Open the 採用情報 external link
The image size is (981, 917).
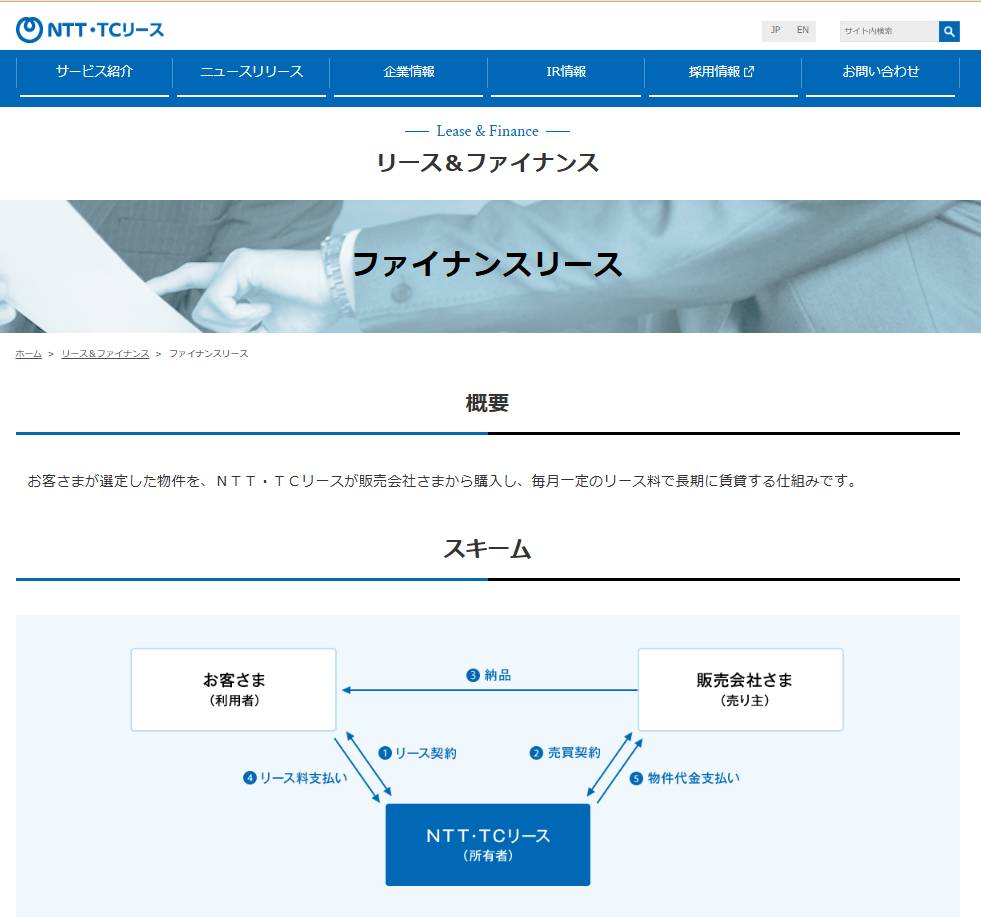723,73
